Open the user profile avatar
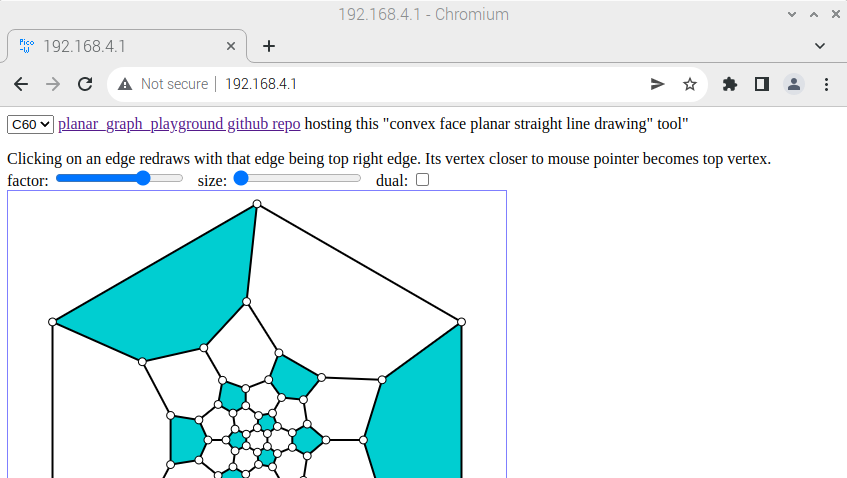Screen dimensions: 847x478 pyautogui.click(x=794, y=84)
